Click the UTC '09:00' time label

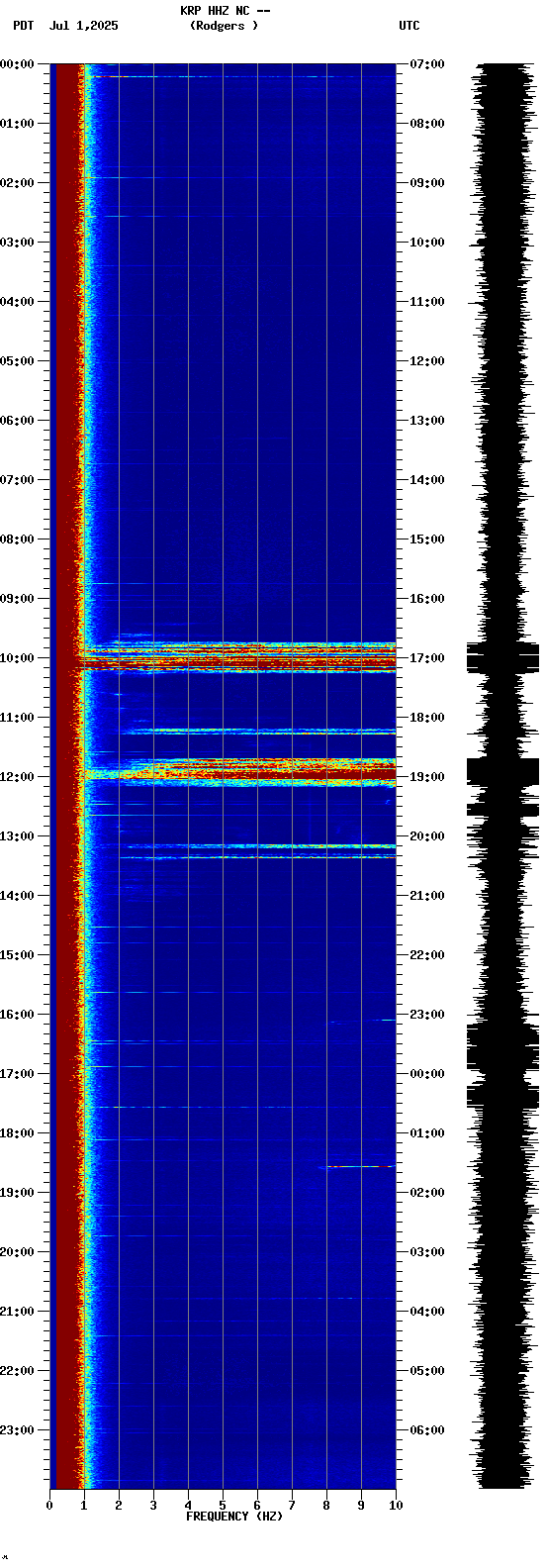click(426, 183)
